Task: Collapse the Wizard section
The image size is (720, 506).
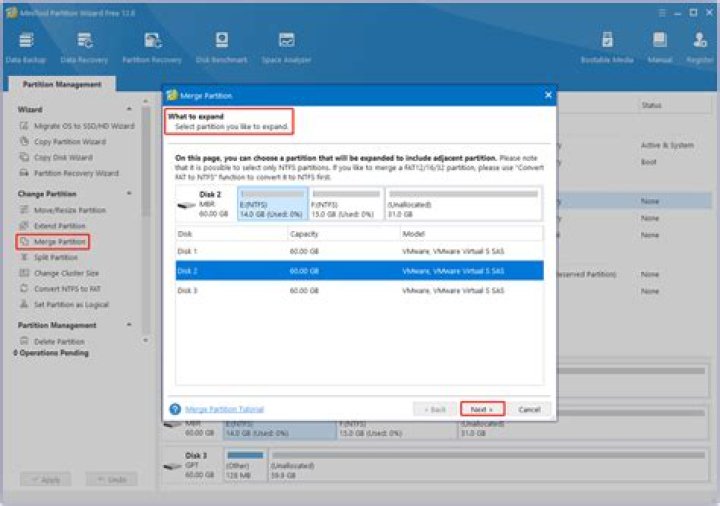Action: 129,109
